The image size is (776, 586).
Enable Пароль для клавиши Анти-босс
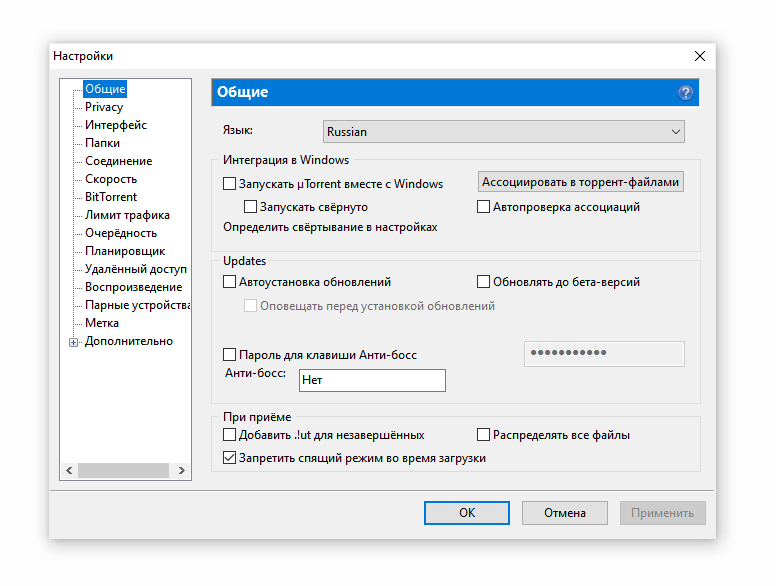point(230,354)
